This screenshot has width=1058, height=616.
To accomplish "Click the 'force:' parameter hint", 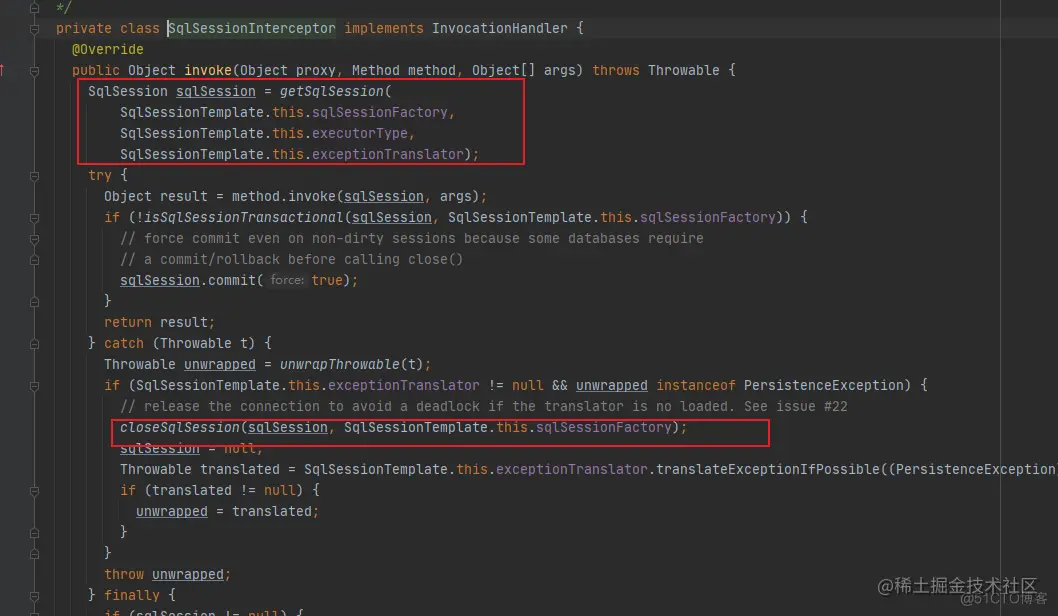I will click(287, 280).
